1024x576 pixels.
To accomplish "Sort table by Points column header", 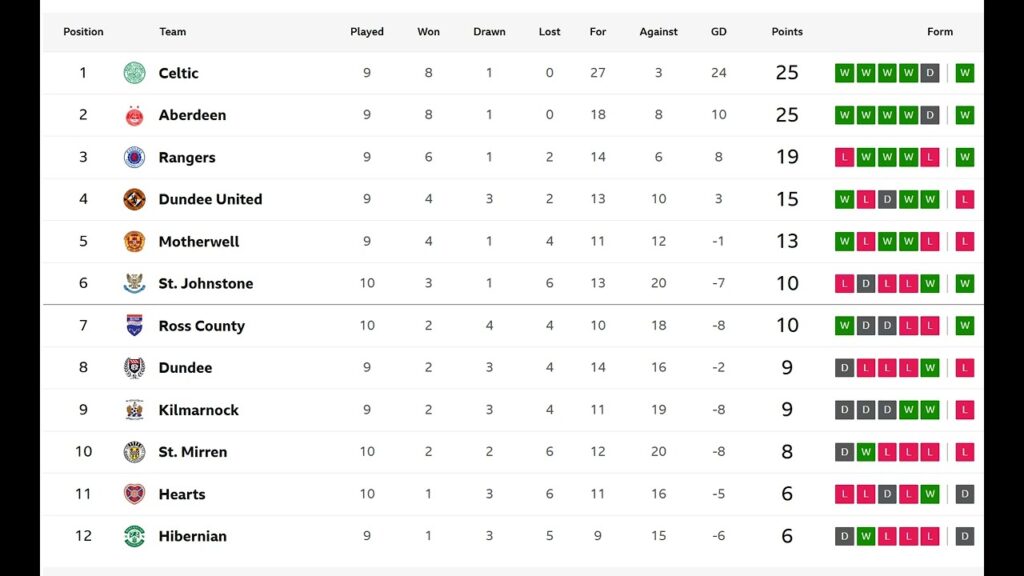I will coord(787,32).
